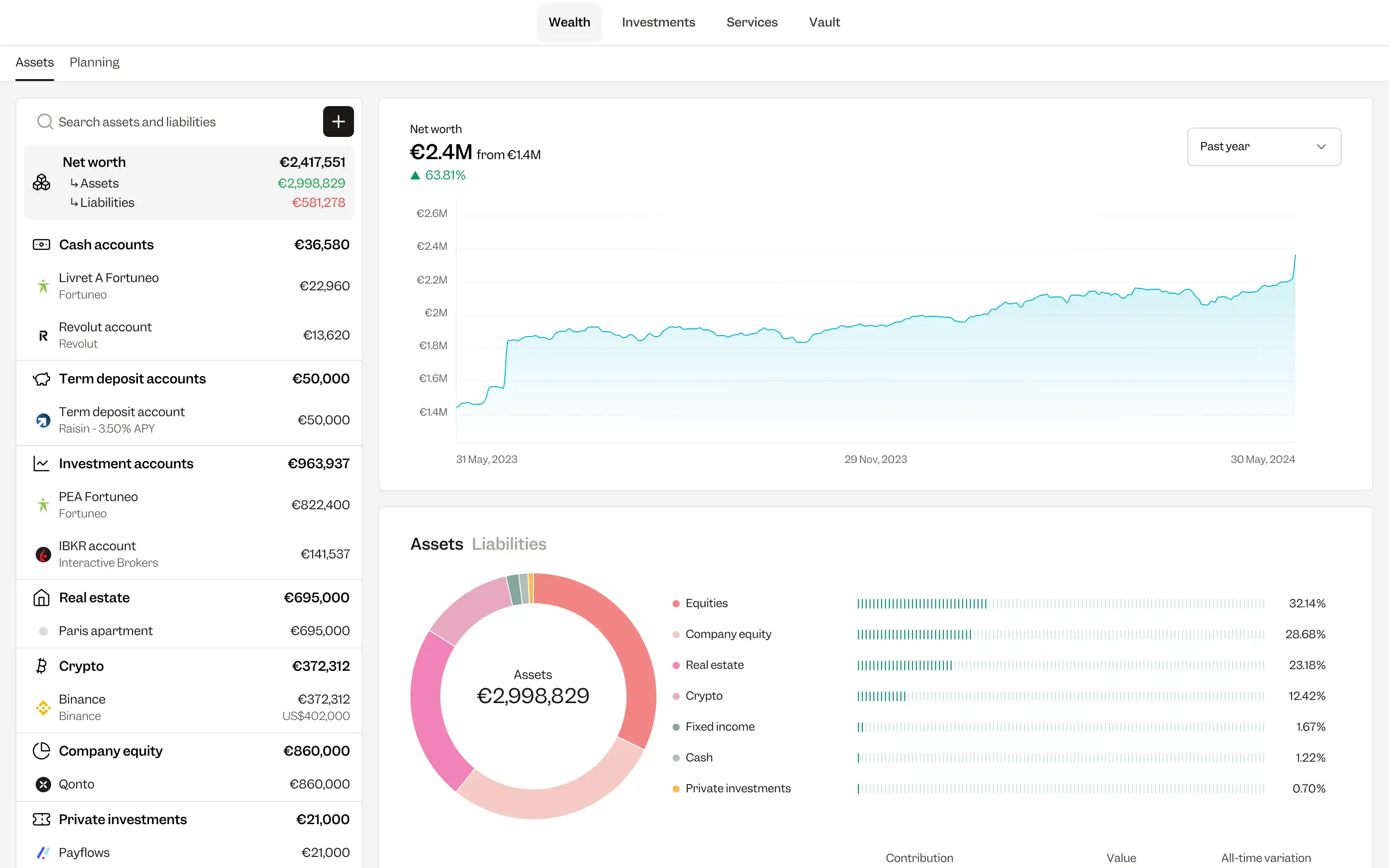Click the Assets €2,998,829 green amount
This screenshot has width=1389, height=868.
(x=312, y=183)
